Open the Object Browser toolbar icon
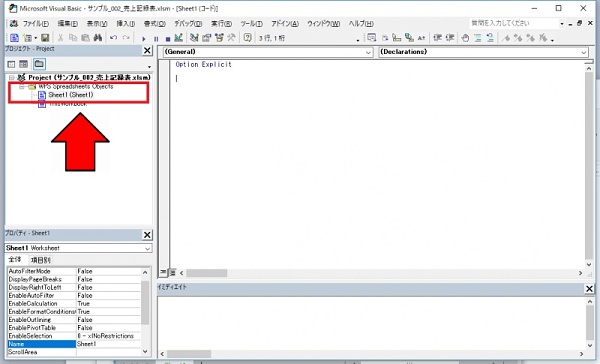The width and height of the screenshot is (600, 364). [x=219, y=38]
